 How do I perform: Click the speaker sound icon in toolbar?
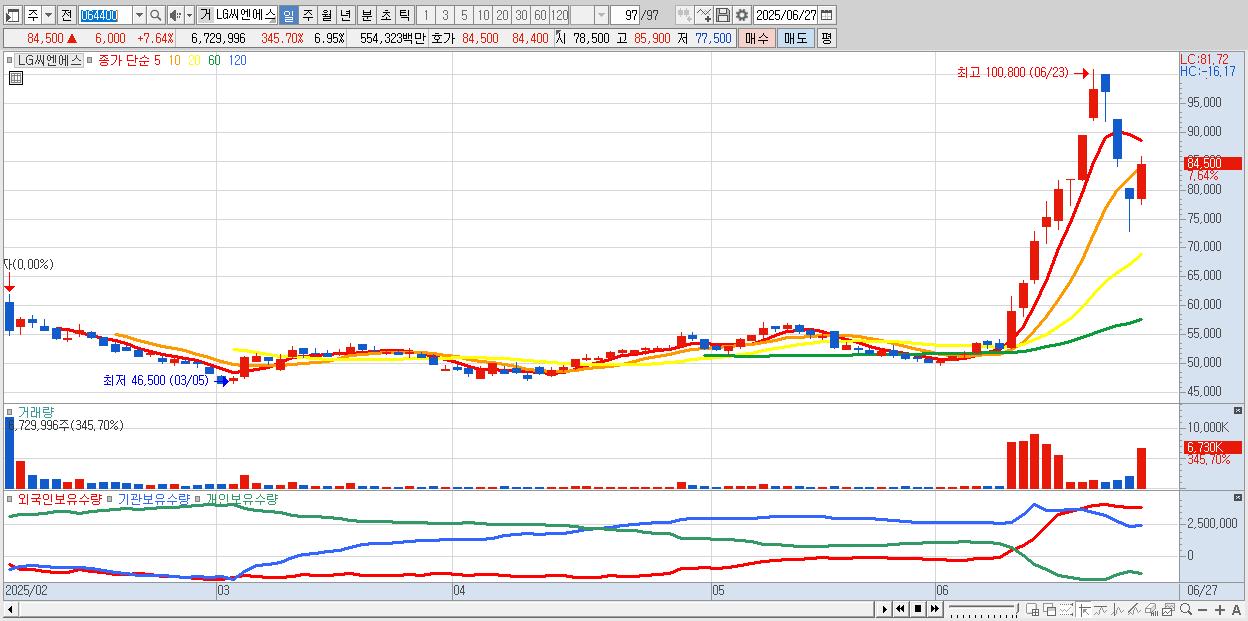174,15
